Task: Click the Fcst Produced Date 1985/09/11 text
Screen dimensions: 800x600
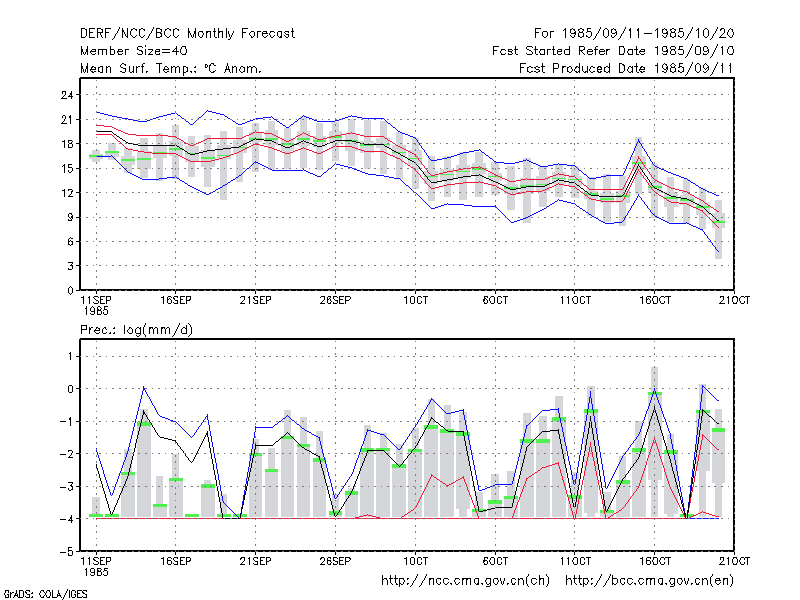Action: pyautogui.click(x=626, y=68)
